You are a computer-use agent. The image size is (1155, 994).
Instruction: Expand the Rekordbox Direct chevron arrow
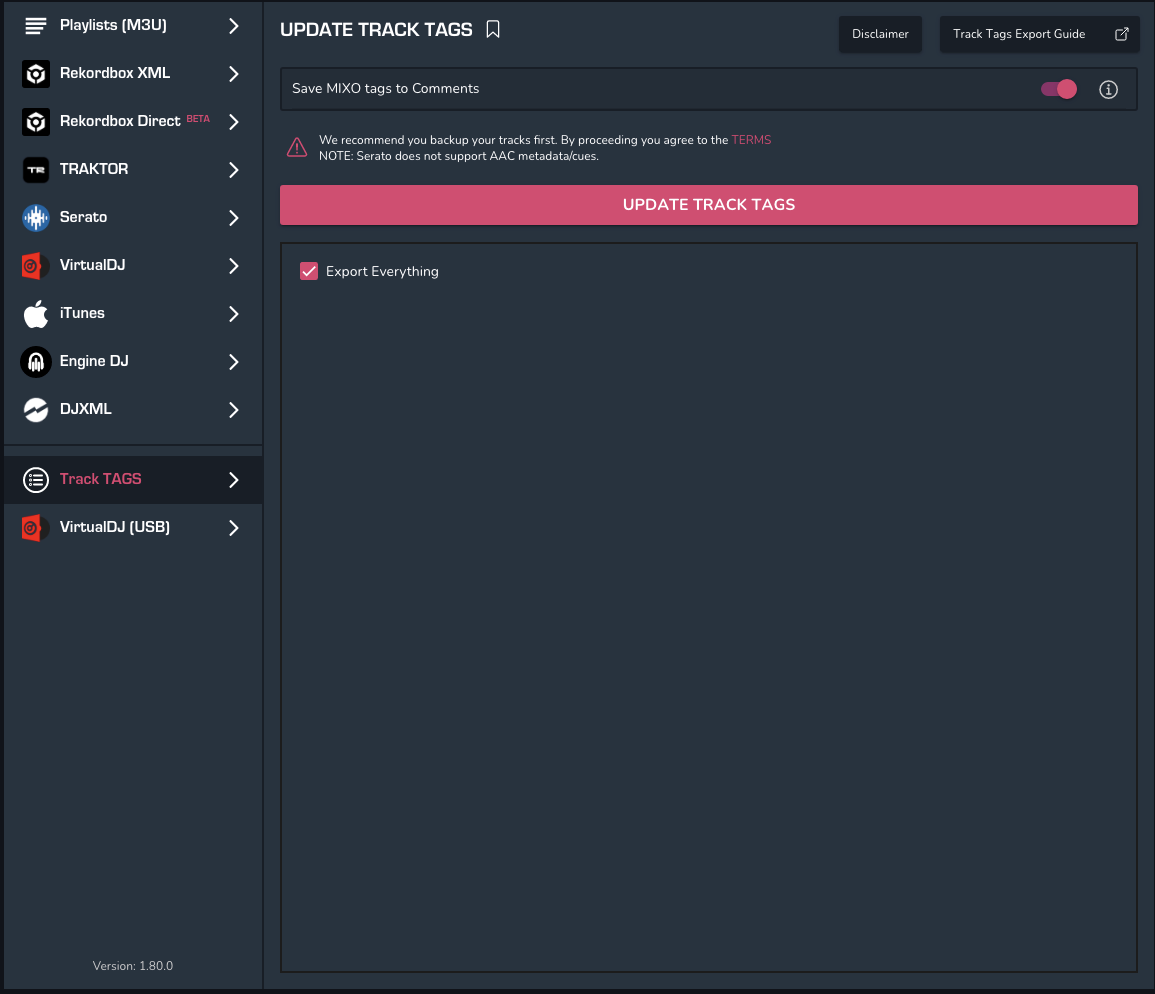point(234,122)
